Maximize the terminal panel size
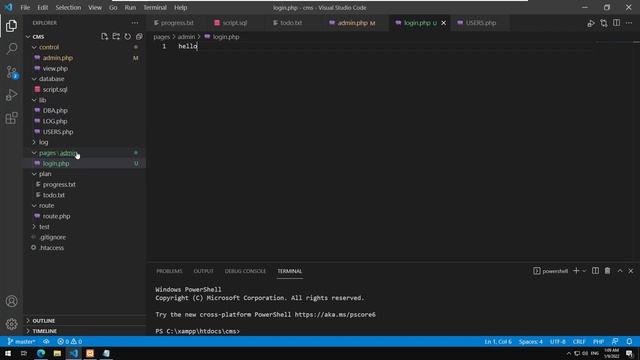 [x=620, y=271]
